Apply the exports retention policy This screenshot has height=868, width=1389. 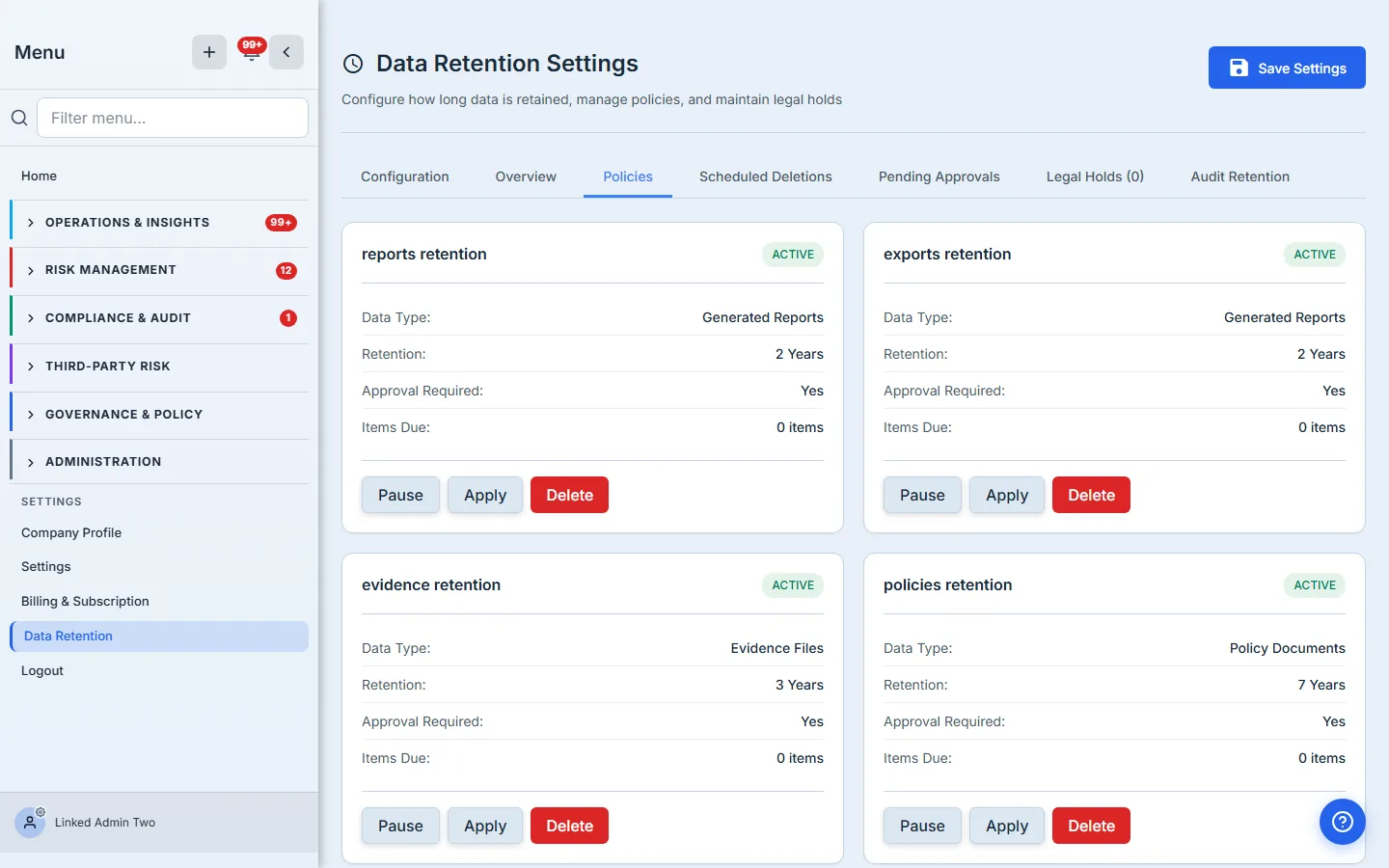coord(1007,495)
